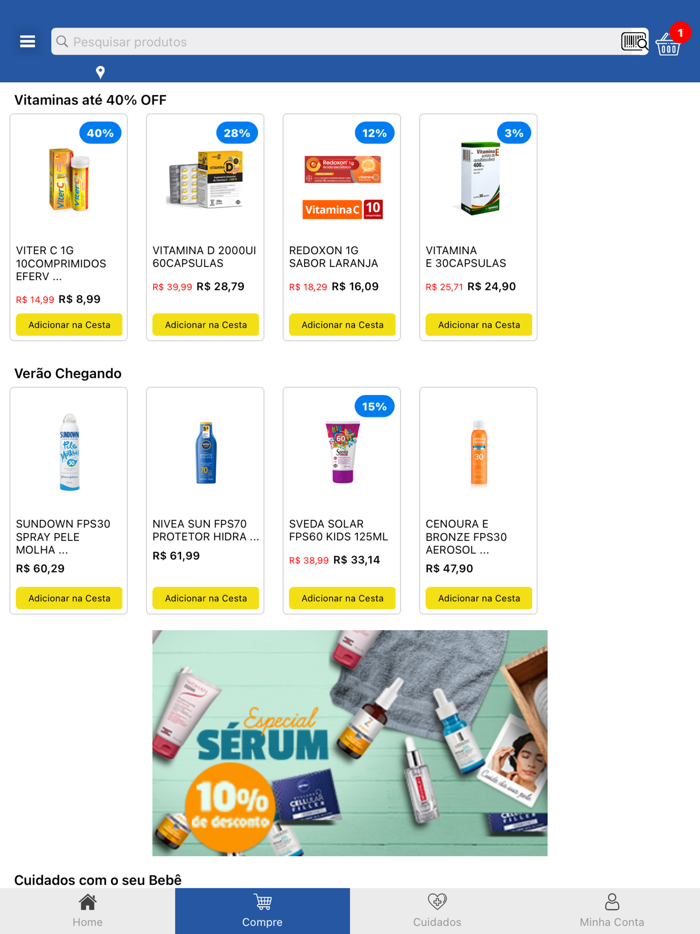
Task: Tap the location pin icon
Action: point(100,72)
